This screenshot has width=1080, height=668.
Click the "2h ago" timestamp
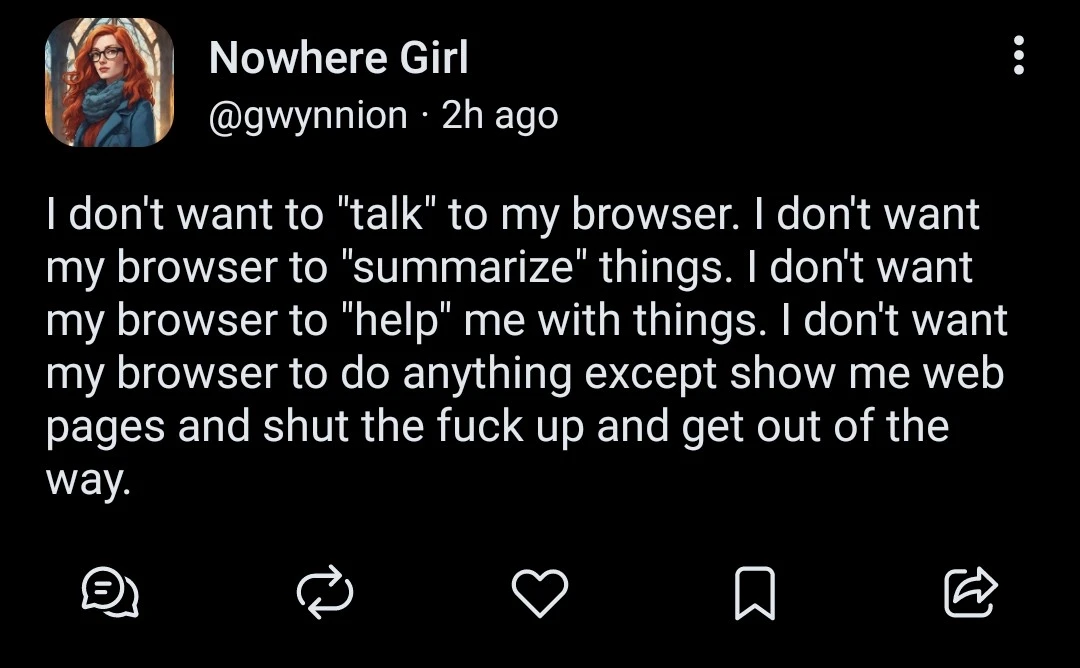click(x=500, y=116)
